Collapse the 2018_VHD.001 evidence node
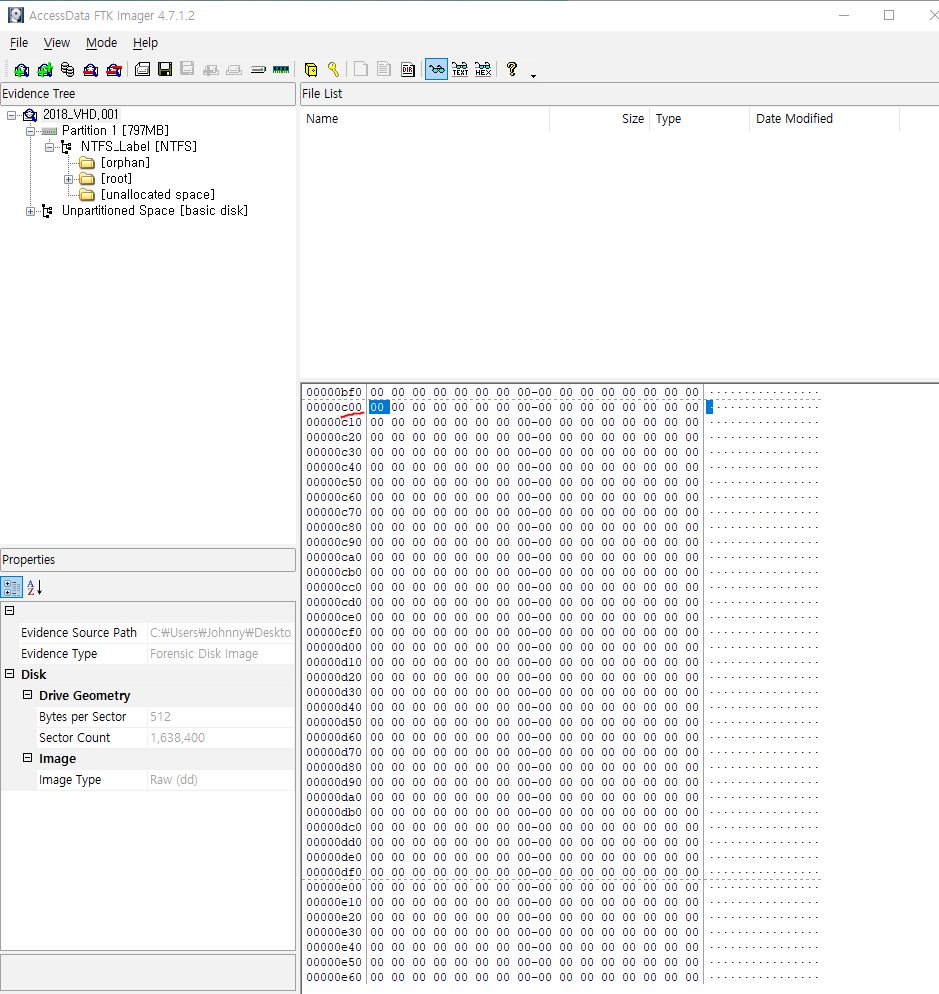The image size is (939, 994). [x=11, y=115]
